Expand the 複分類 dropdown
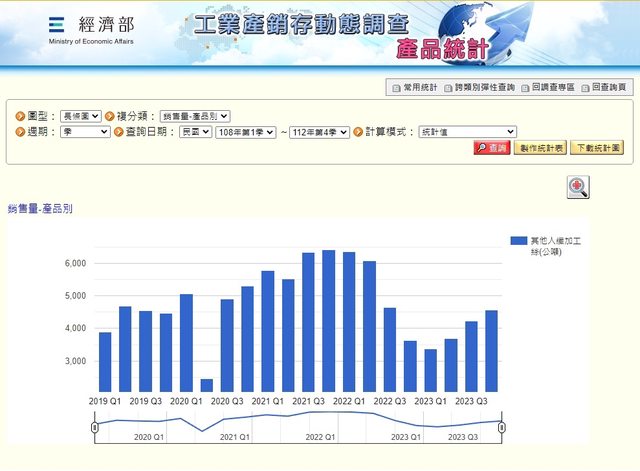The image size is (640, 471). (x=194, y=116)
